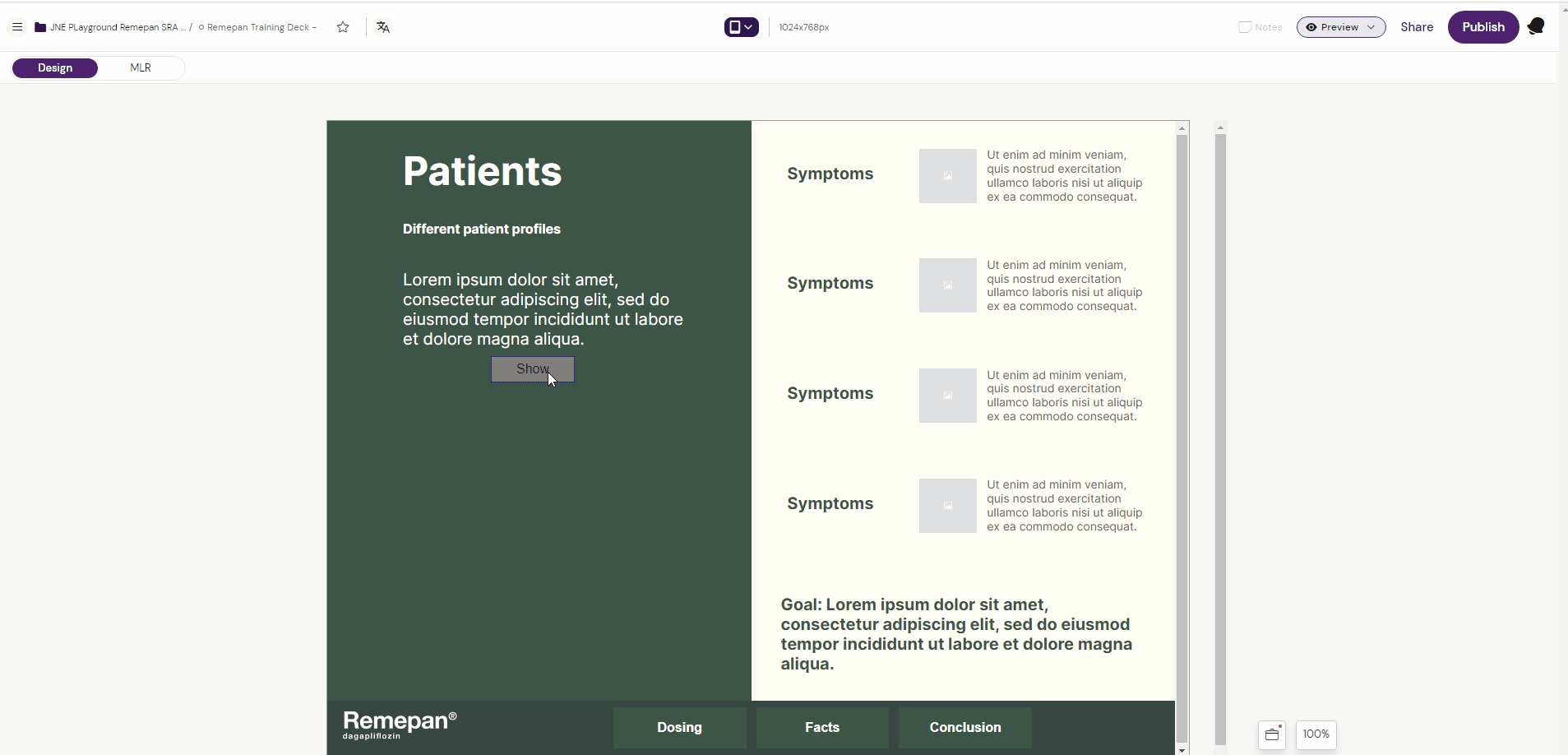
Task: Open the Facts navigation tab
Action: pos(822,728)
